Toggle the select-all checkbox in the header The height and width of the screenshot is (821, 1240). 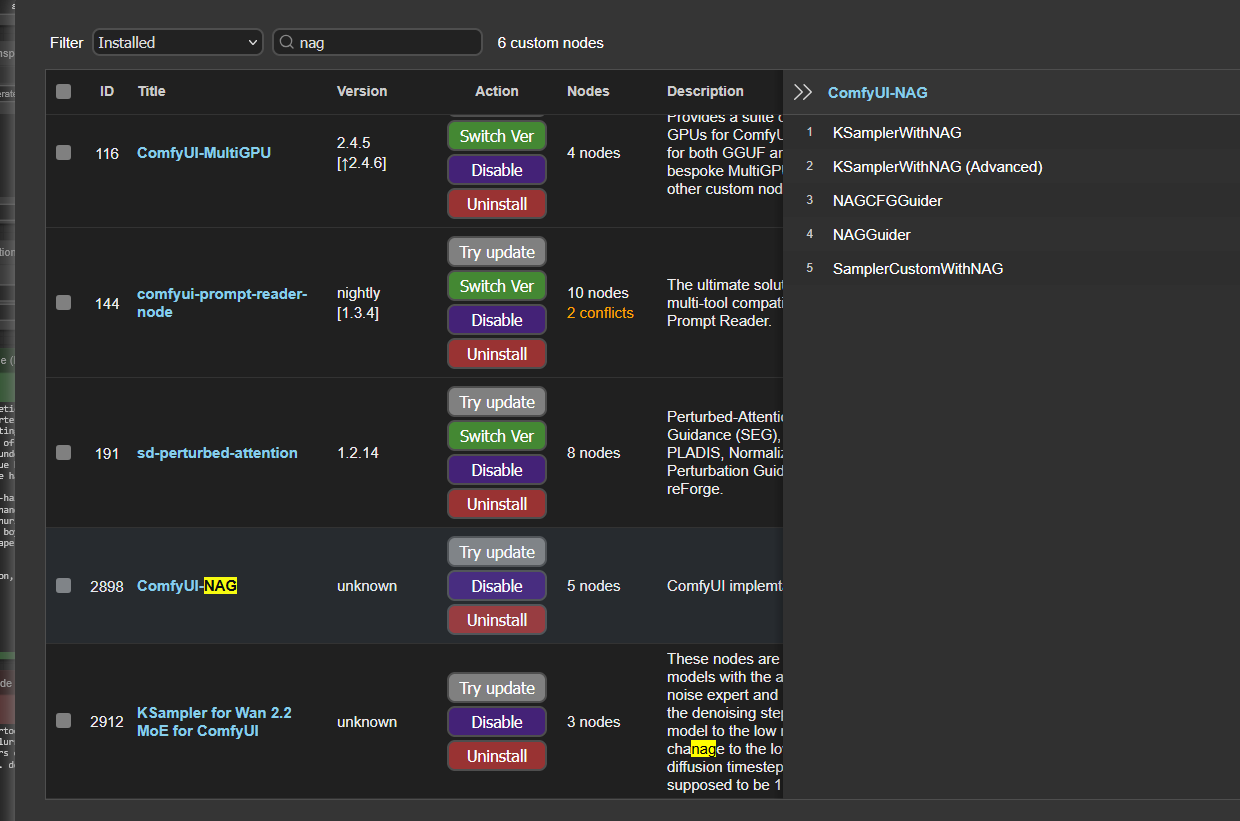point(64,91)
